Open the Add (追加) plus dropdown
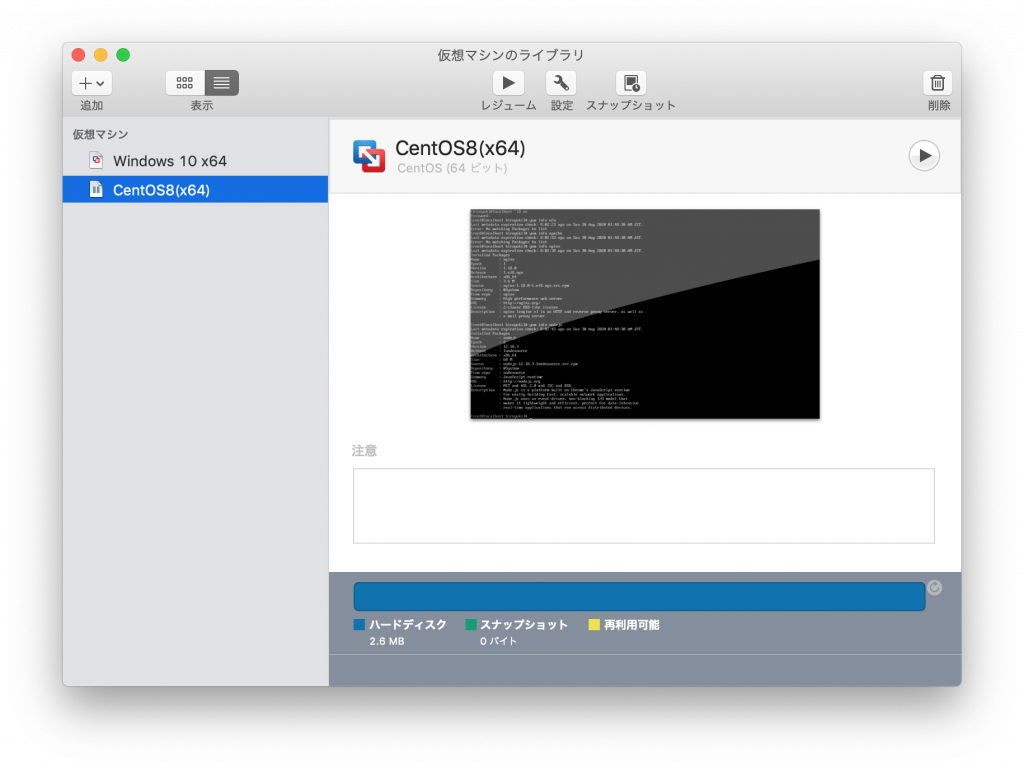1024x769 pixels. 91,83
